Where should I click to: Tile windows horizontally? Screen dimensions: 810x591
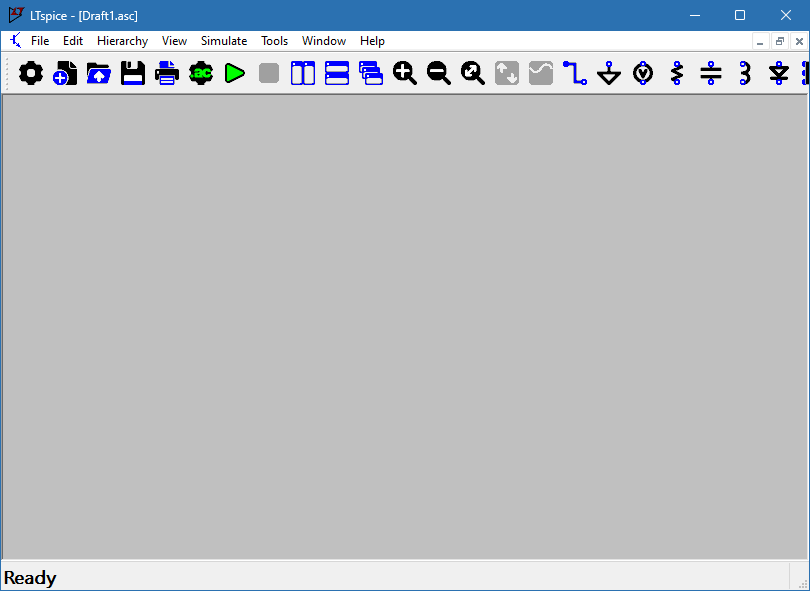click(x=337, y=73)
